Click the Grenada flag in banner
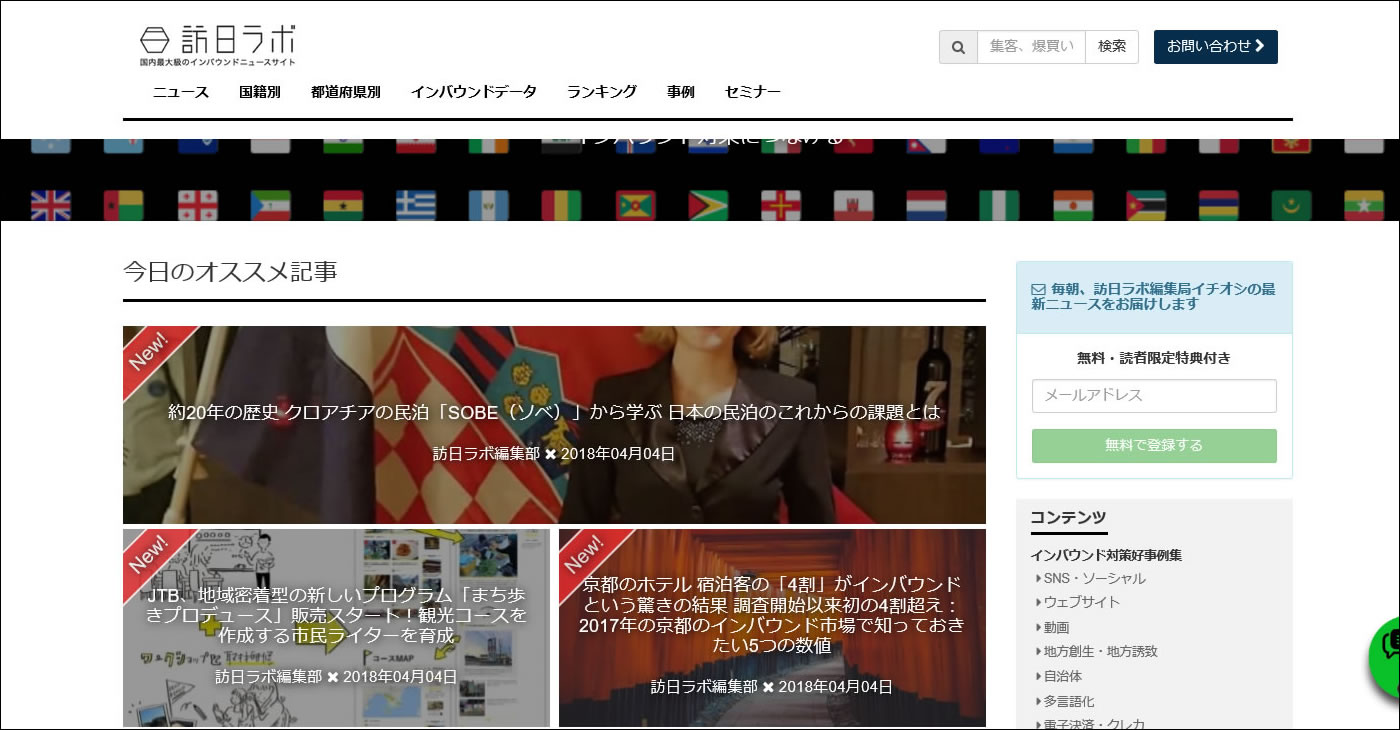Viewport: 1400px width, 730px height. pos(634,205)
